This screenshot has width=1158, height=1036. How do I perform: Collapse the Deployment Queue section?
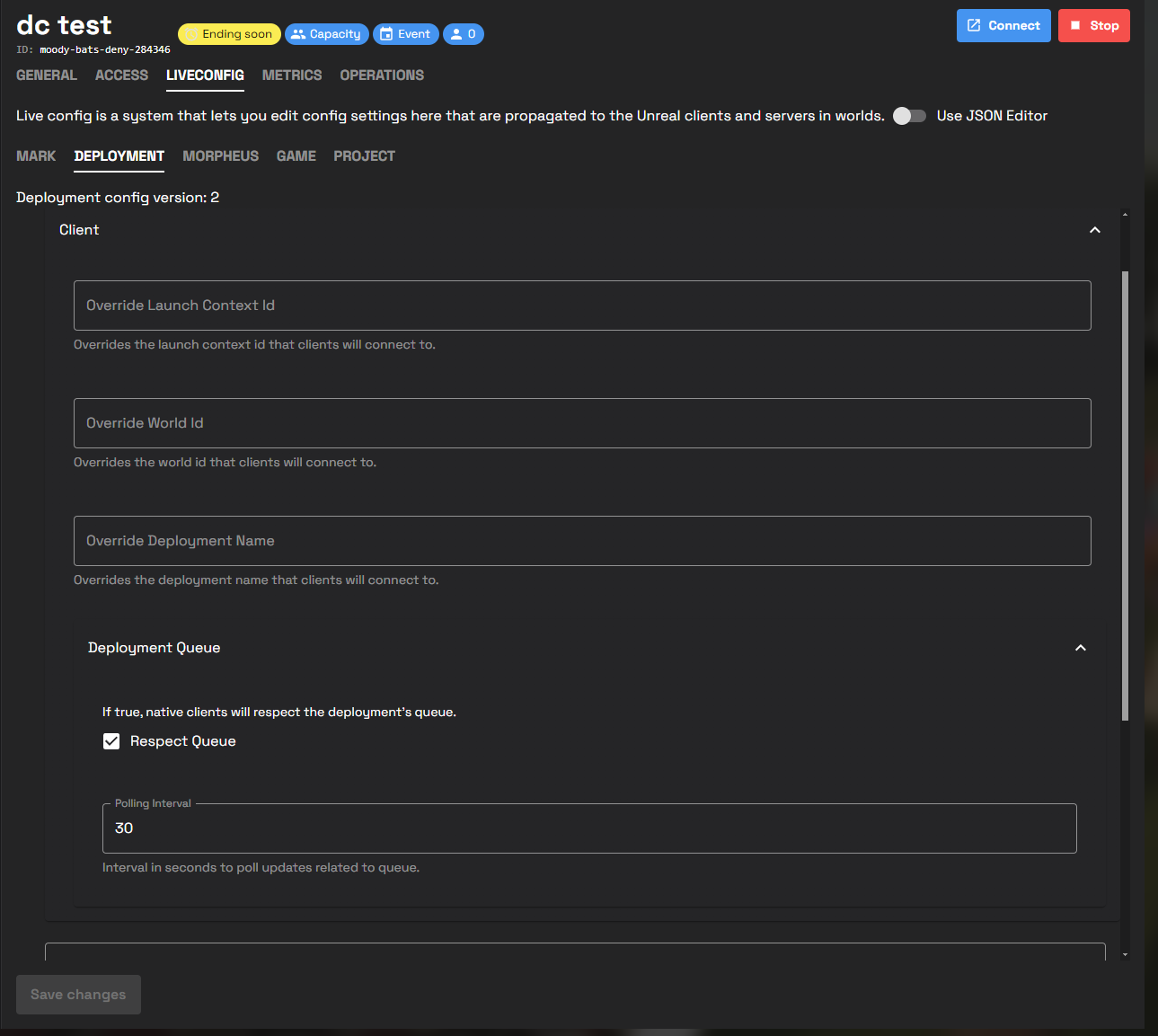click(x=1080, y=648)
